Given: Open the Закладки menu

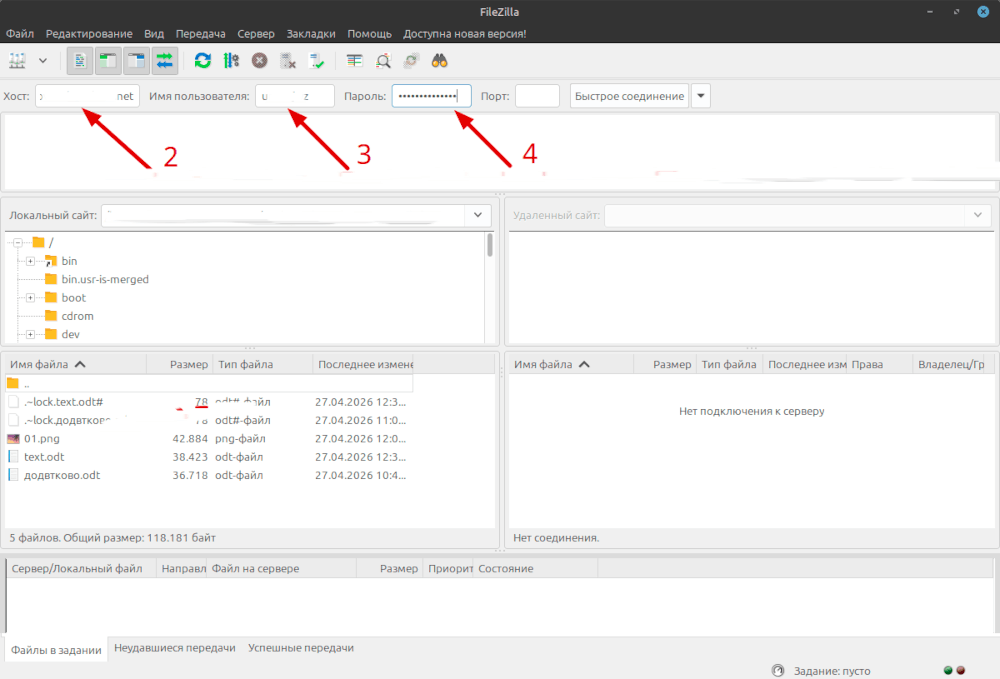Looking at the screenshot, I should click(x=311, y=34).
